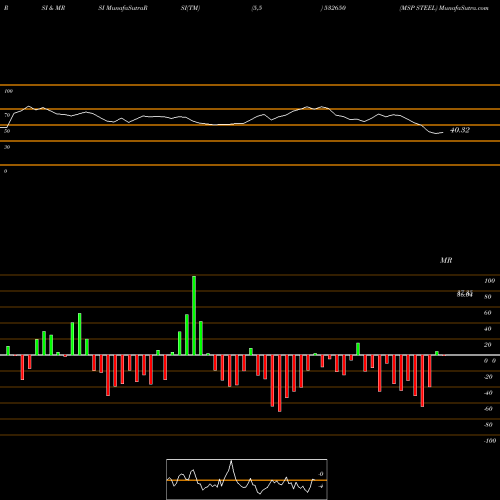Click the MR chart title label
This screenshot has height=500, width=500.
tap(446, 260)
